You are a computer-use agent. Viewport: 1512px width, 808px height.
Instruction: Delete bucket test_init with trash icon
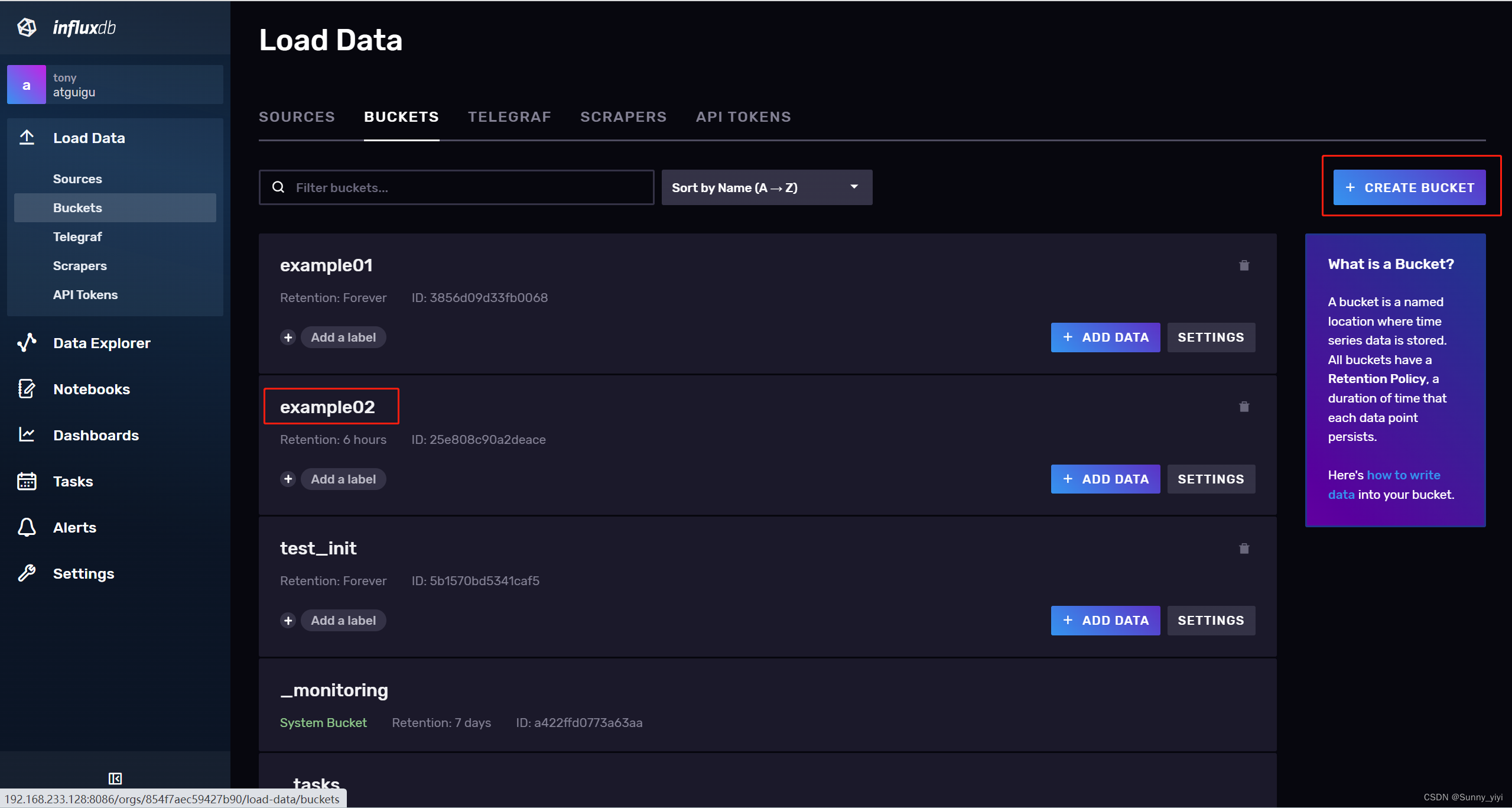tap(1244, 549)
